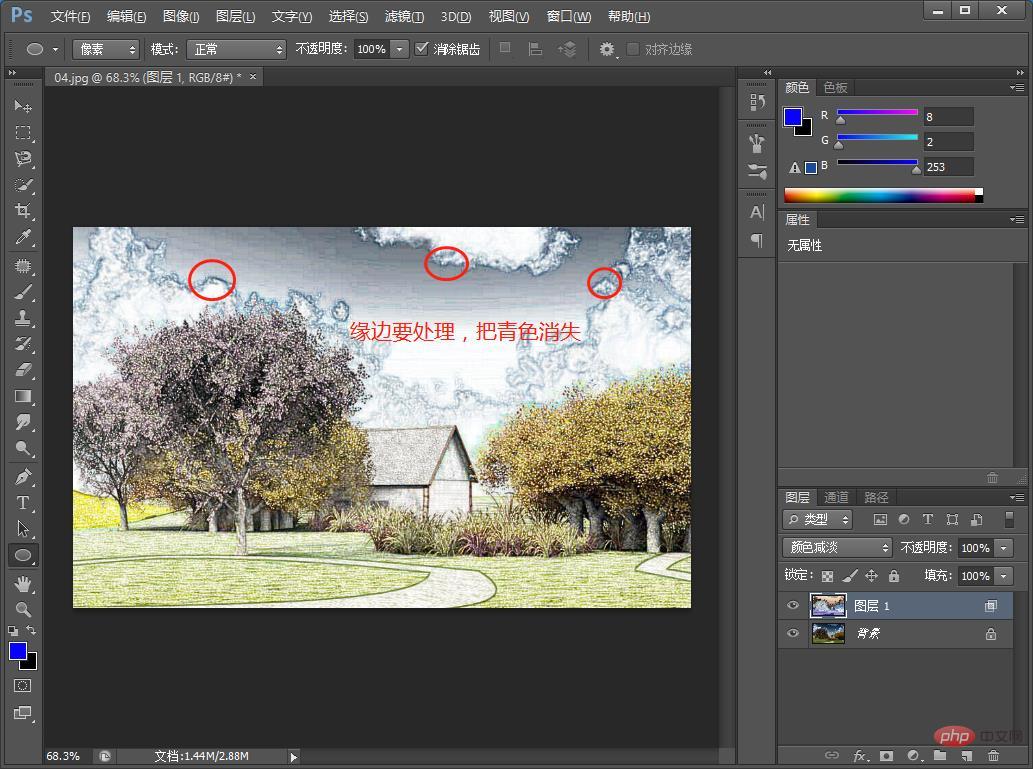Change the screen mode icon

22,713
